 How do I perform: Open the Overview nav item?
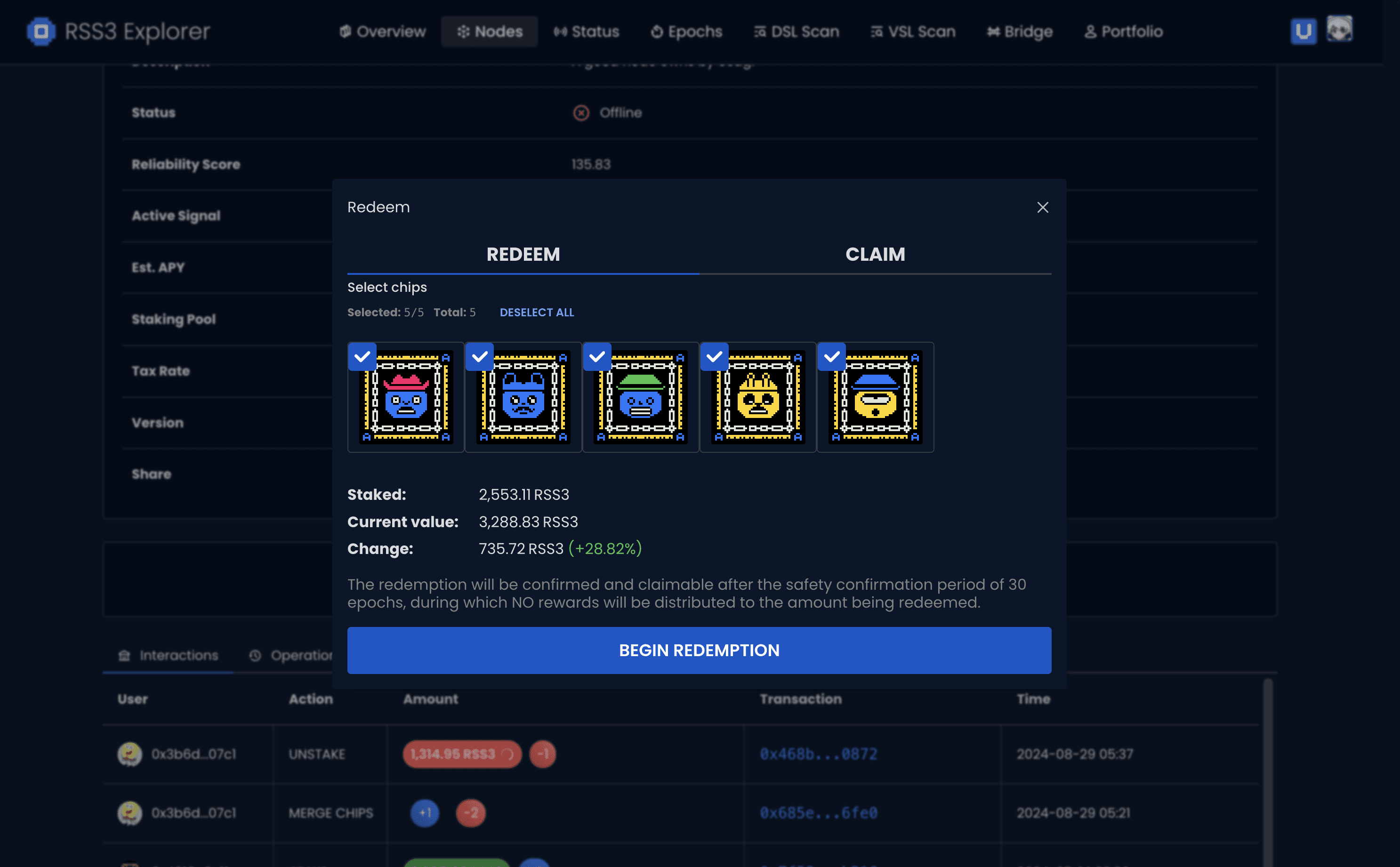(x=382, y=32)
